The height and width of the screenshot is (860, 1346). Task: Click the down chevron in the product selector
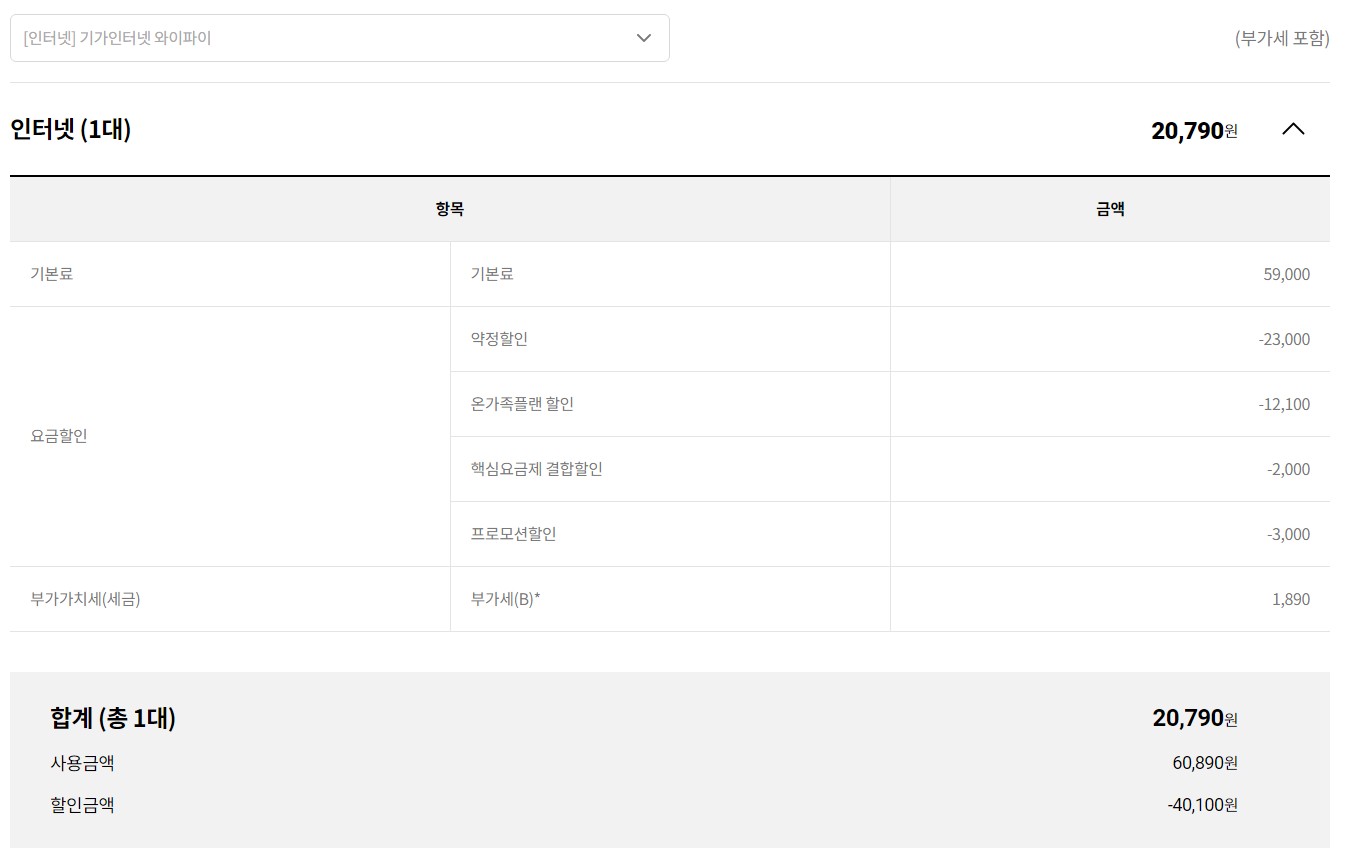click(x=644, y=38)
